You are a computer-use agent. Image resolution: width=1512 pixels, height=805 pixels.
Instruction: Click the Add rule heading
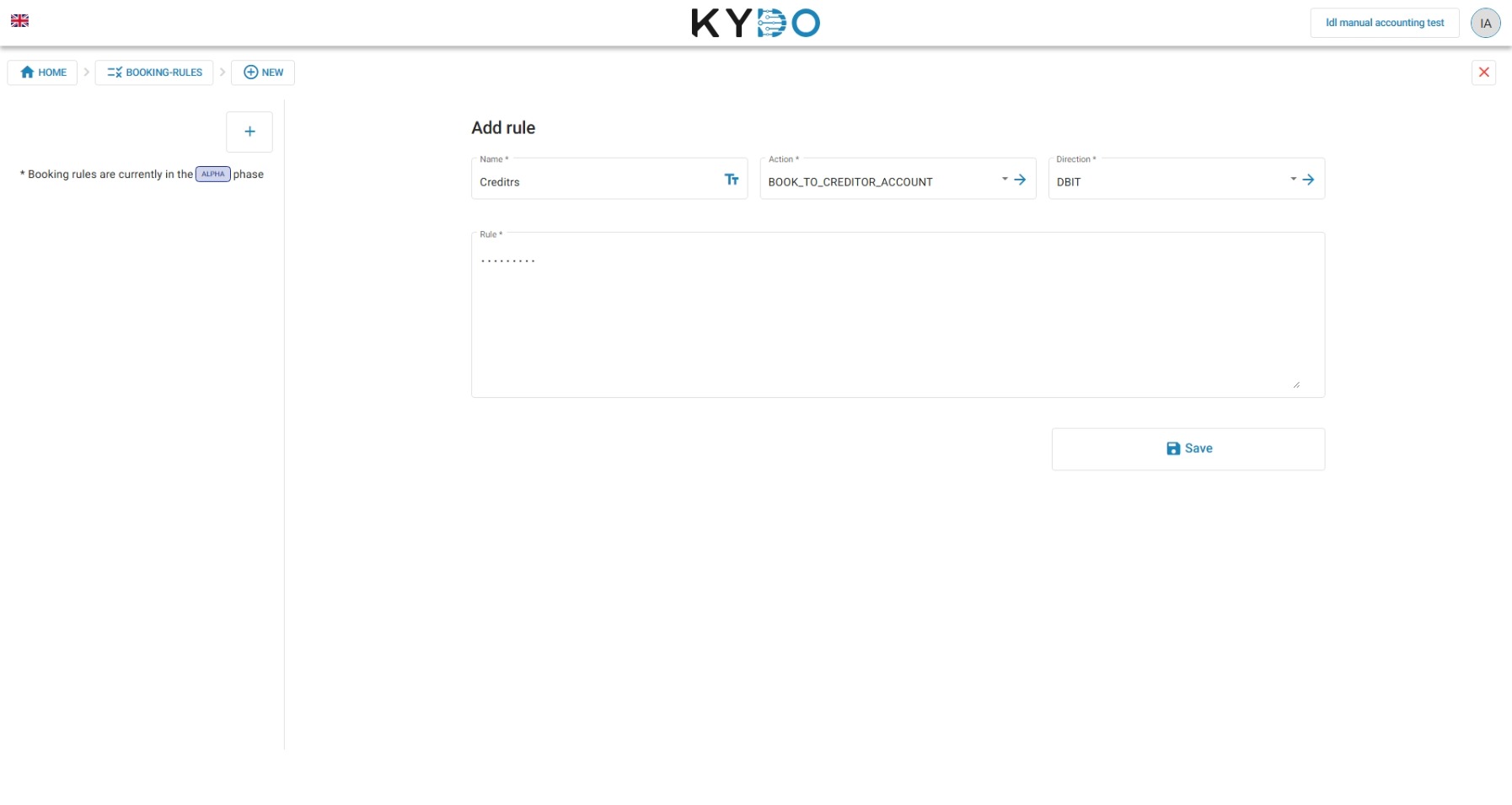tap(503, 128)
